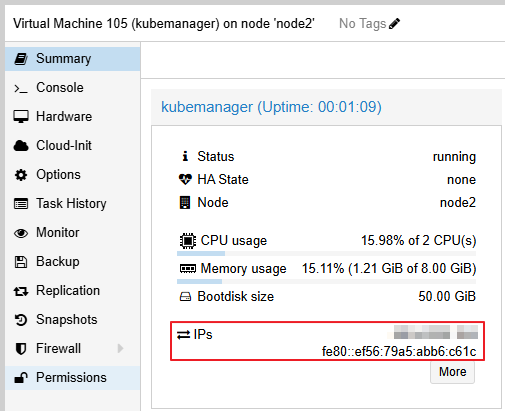Click the Virtual Machine 105 header title
Viewport: 505px width, 411px height.
(x=164, y=24)
